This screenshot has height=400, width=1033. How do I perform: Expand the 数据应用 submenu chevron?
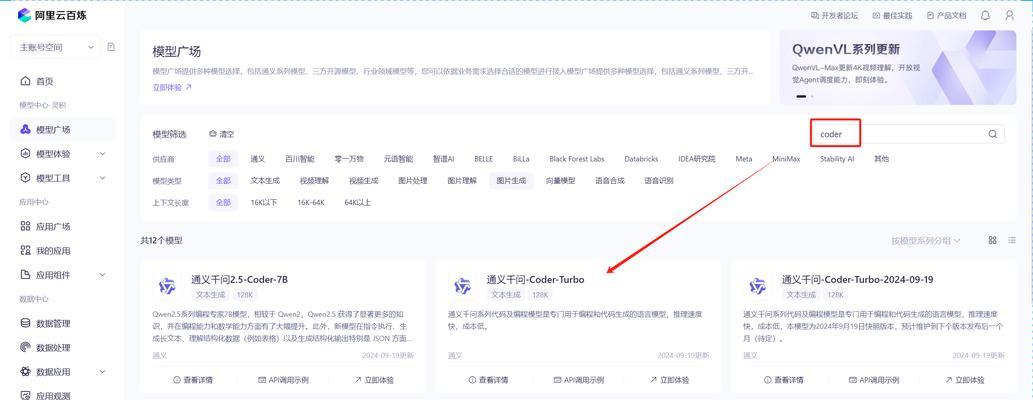tap(102, 371)
